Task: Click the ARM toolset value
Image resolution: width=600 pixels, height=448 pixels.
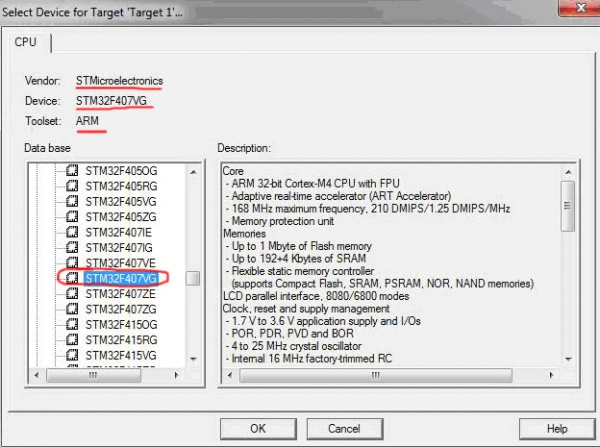Action: 87,121
